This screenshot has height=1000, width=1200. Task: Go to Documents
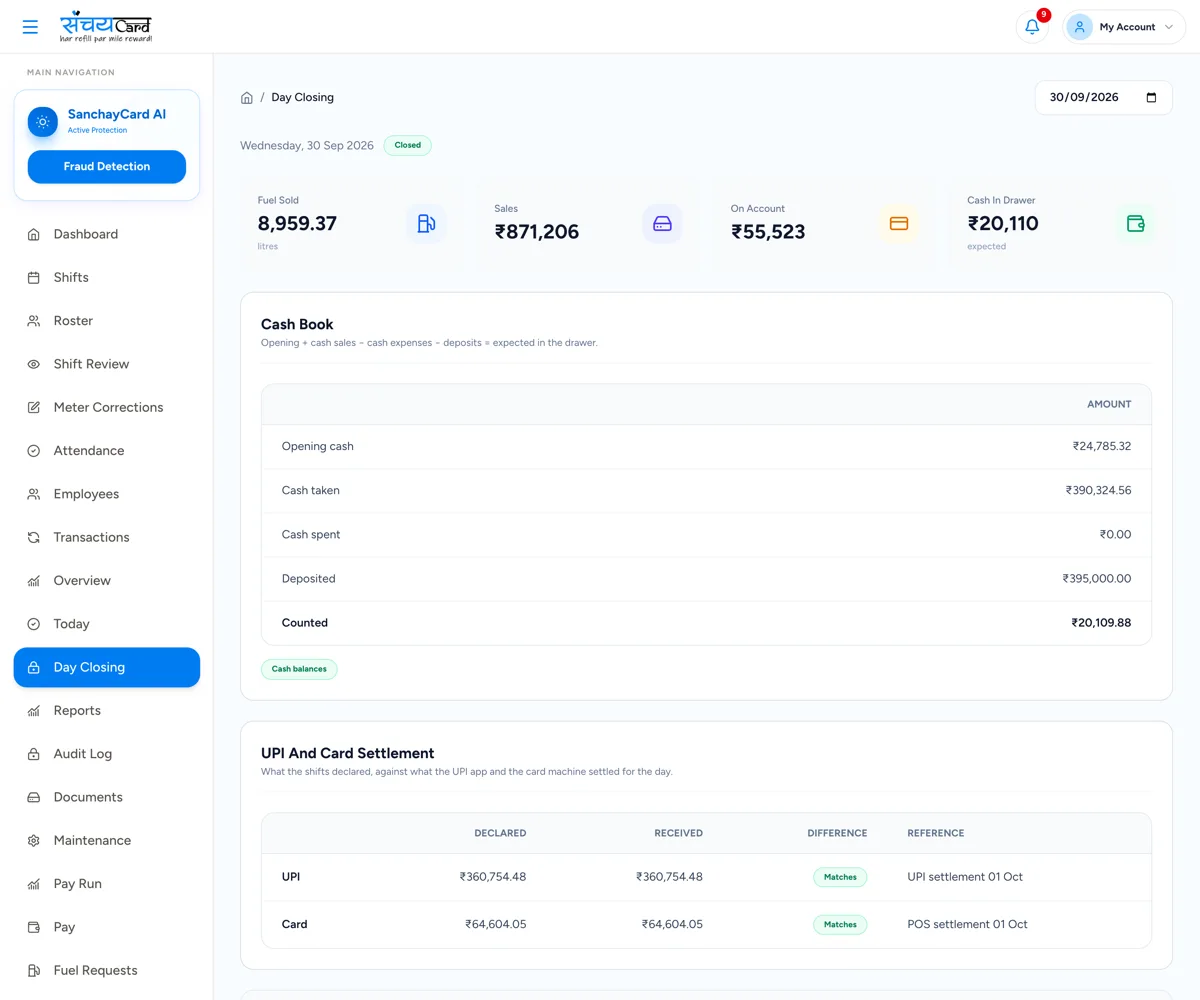107,797
